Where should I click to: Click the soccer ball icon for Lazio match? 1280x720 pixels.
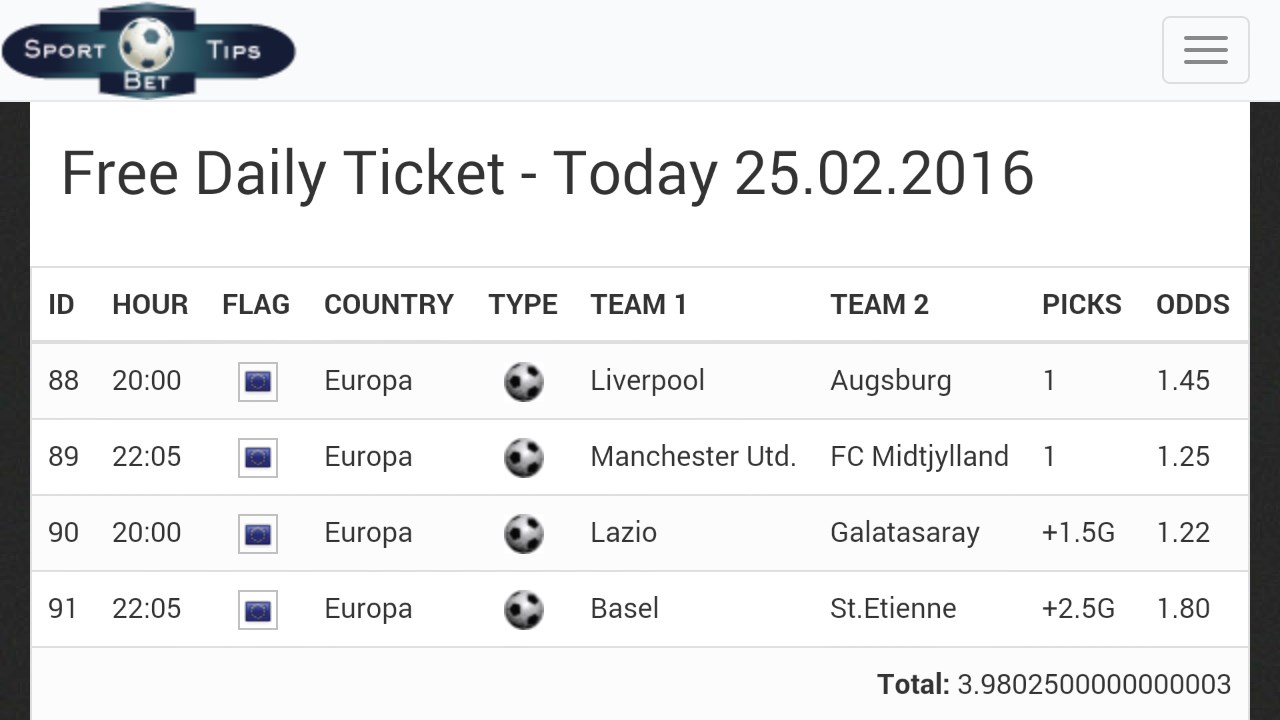(523, 533)
